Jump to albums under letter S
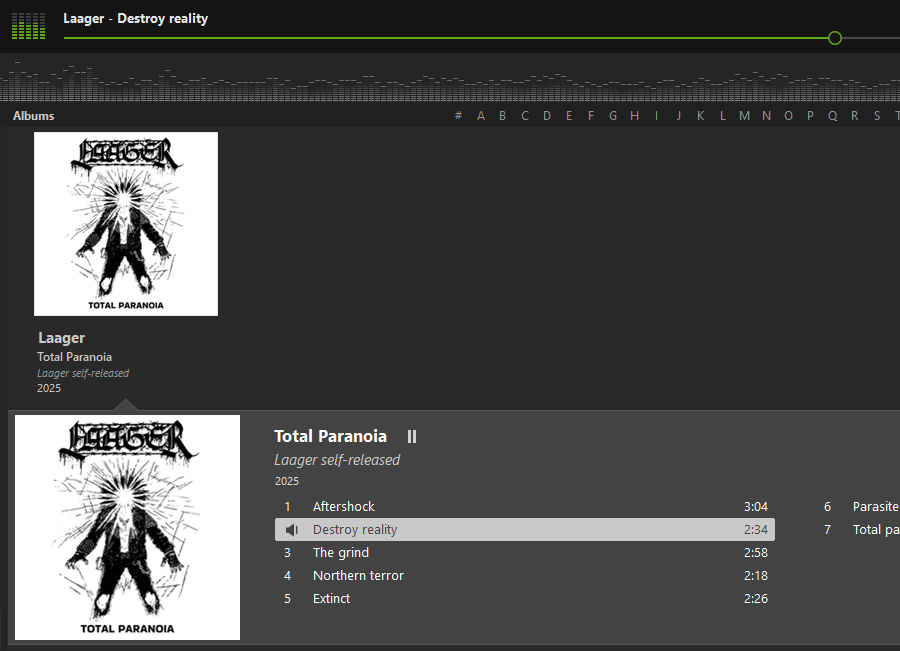The width and height of the screenshot is (900, 651). click(877, 116)
